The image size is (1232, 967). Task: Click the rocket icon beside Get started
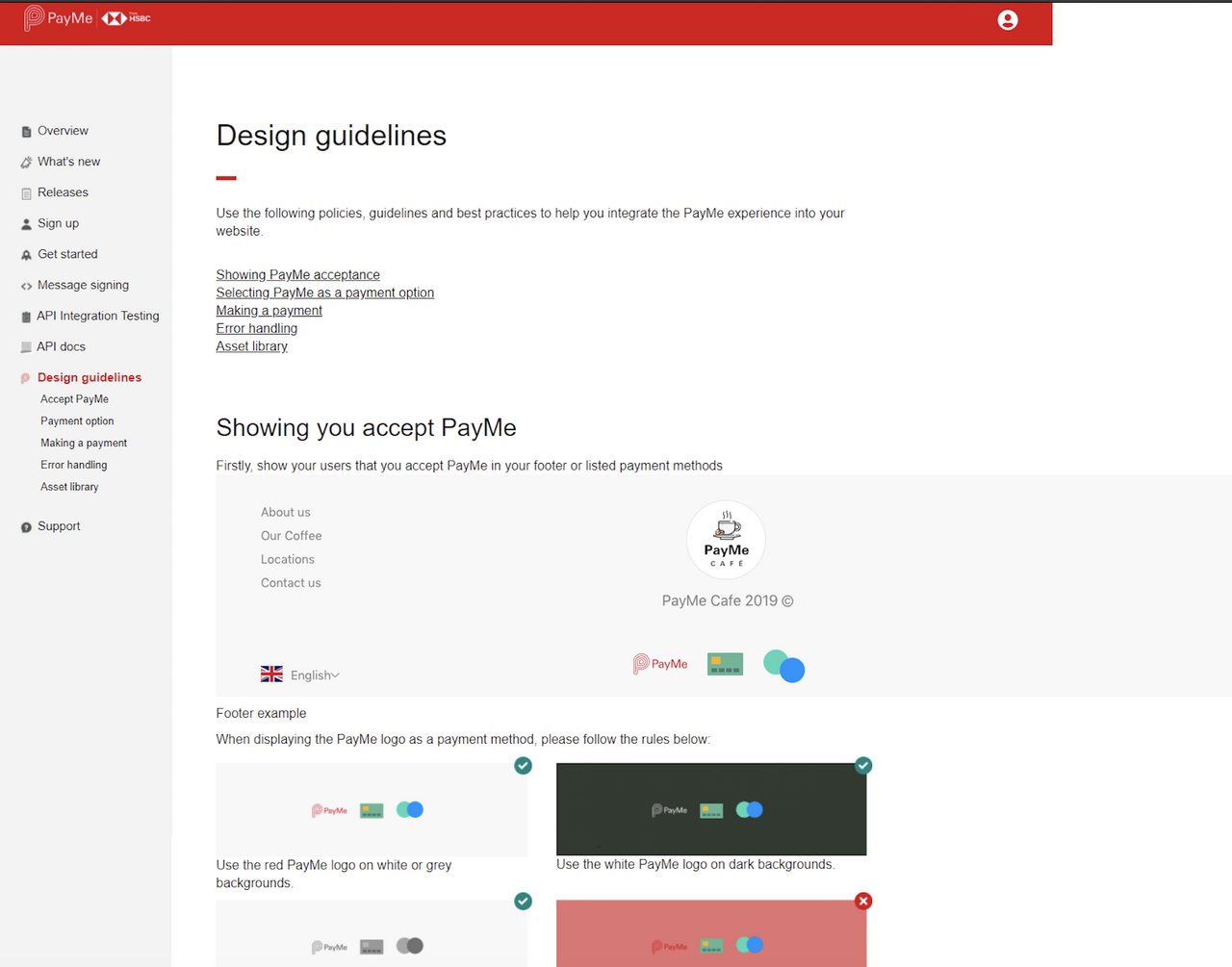click(x=26, y=255)
